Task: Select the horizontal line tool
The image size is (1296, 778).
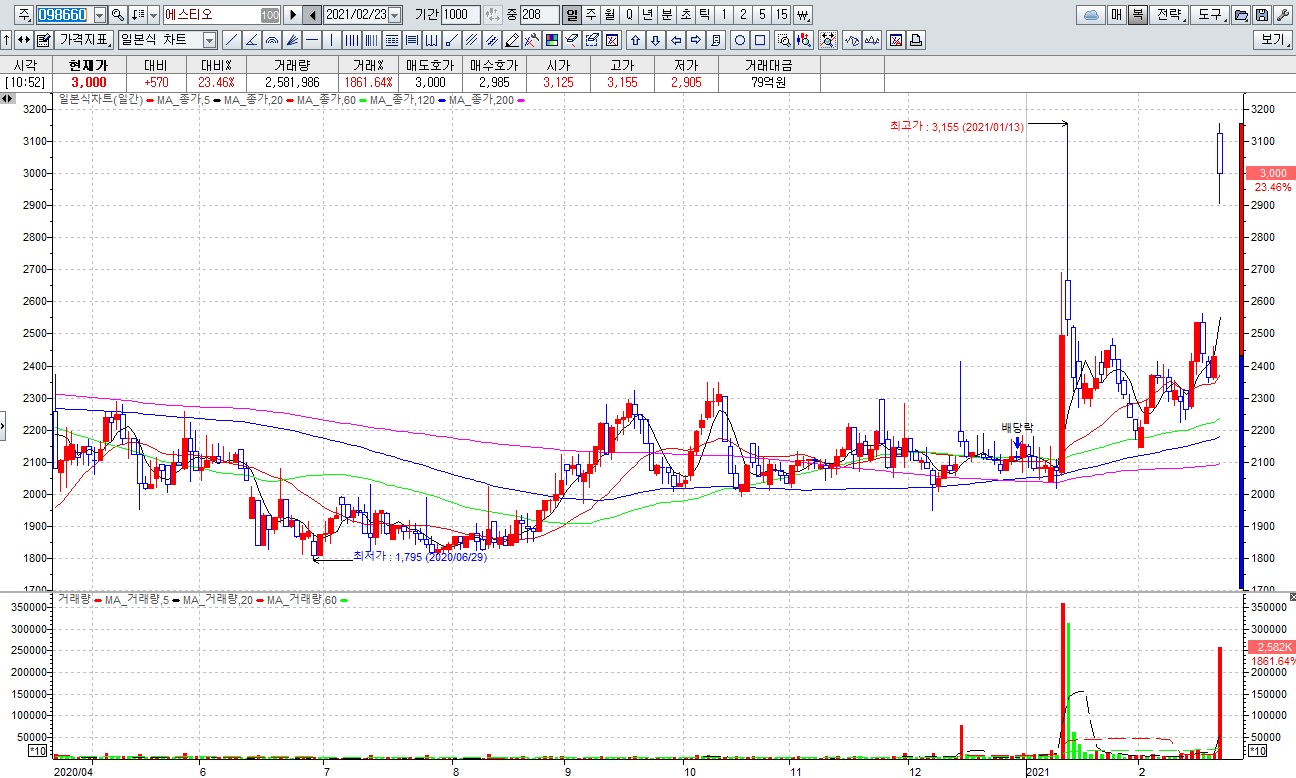Action: tap(311, 40)
